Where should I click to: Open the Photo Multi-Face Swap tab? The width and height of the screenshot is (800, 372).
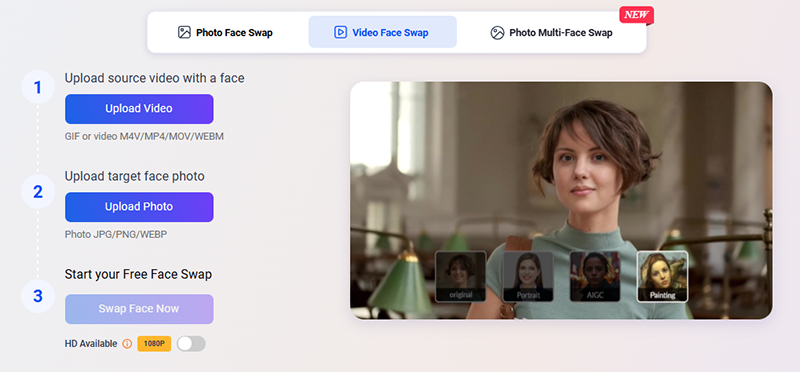coord(551,33)
